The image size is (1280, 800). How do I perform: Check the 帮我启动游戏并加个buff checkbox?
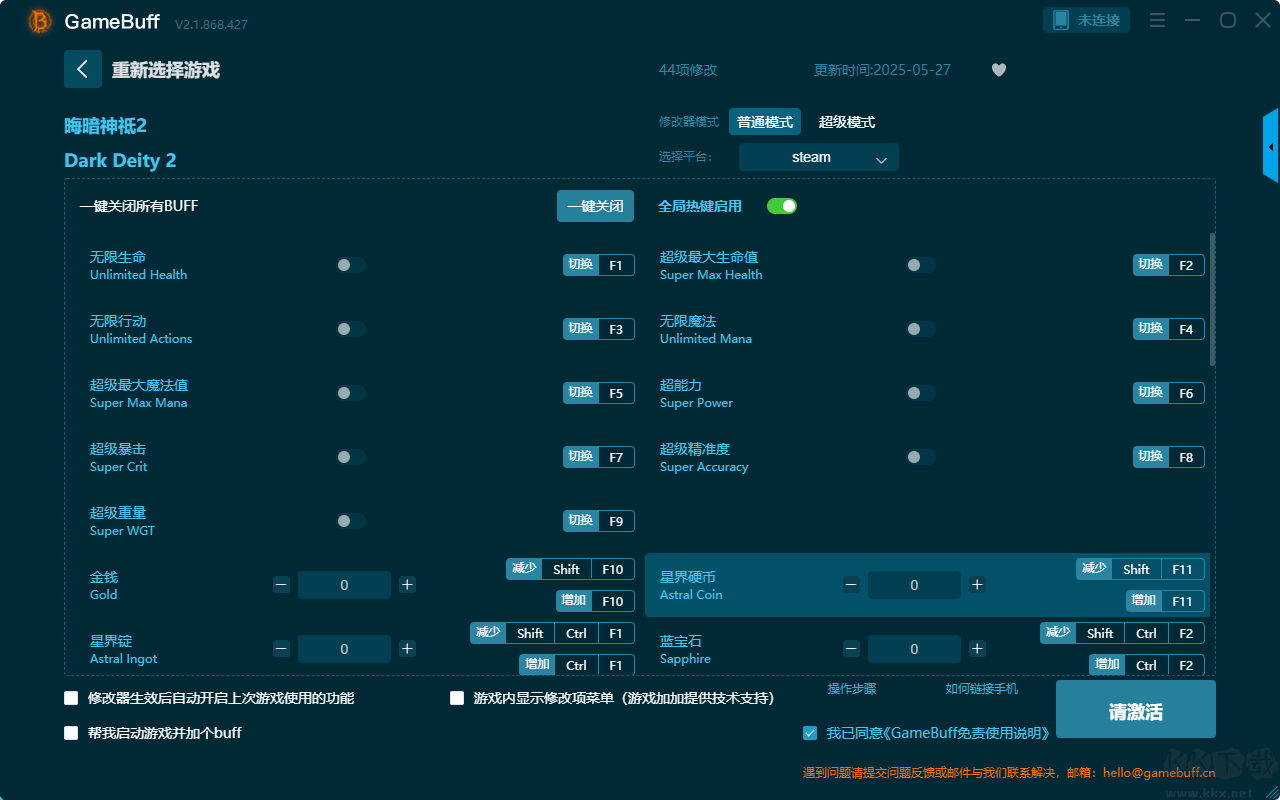[x=71, y=733]
